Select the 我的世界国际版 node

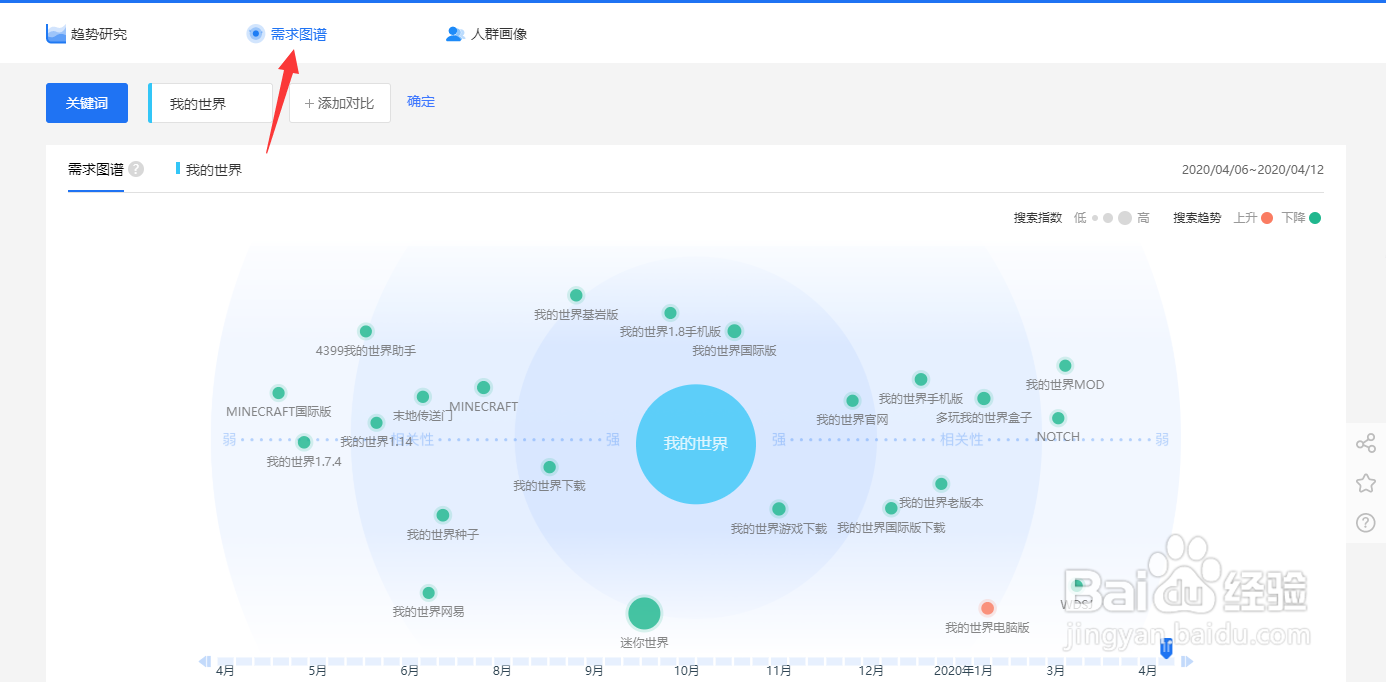click(x=734, y=331)
